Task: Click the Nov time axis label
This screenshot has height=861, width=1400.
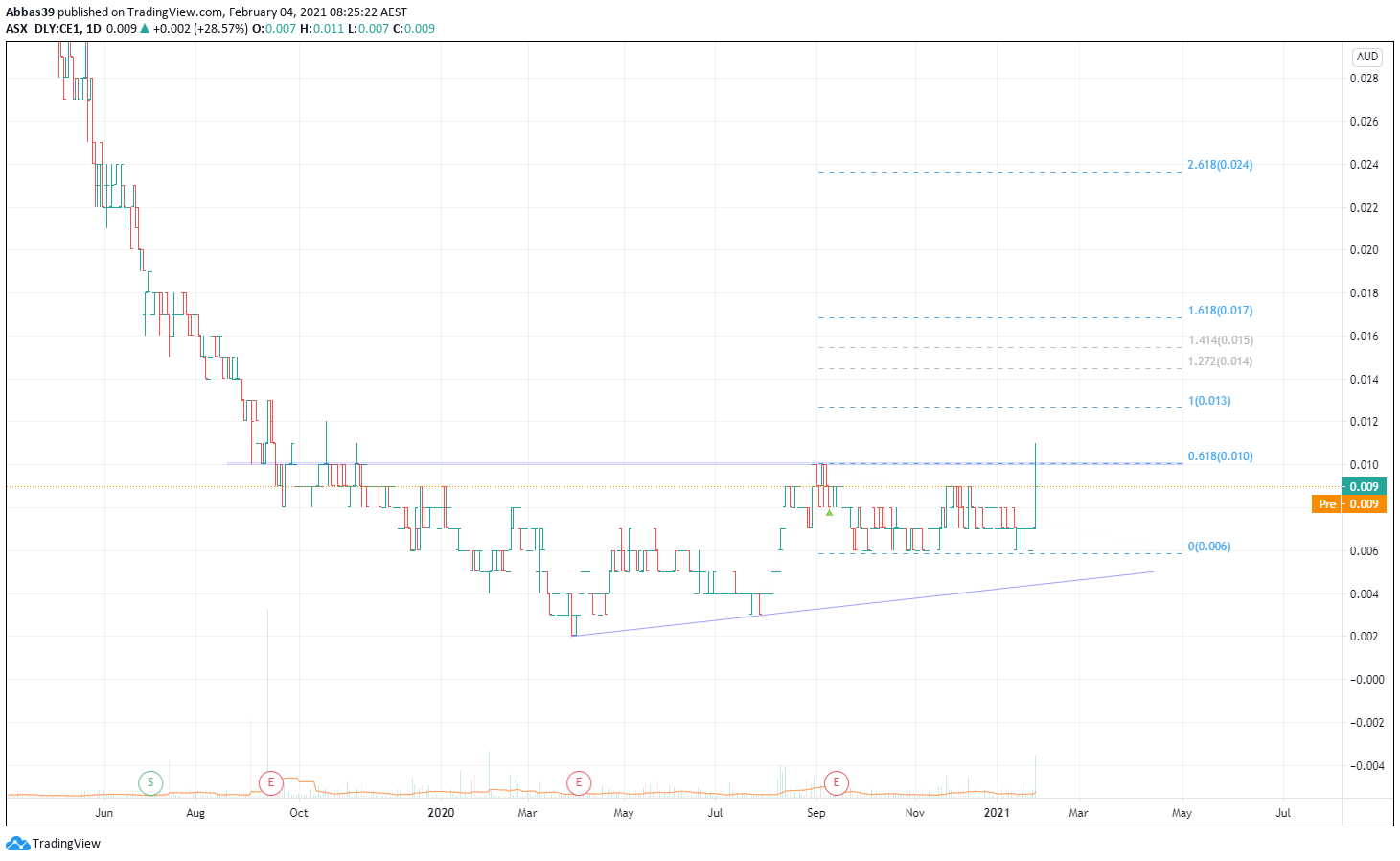Action: click(915, 813)
